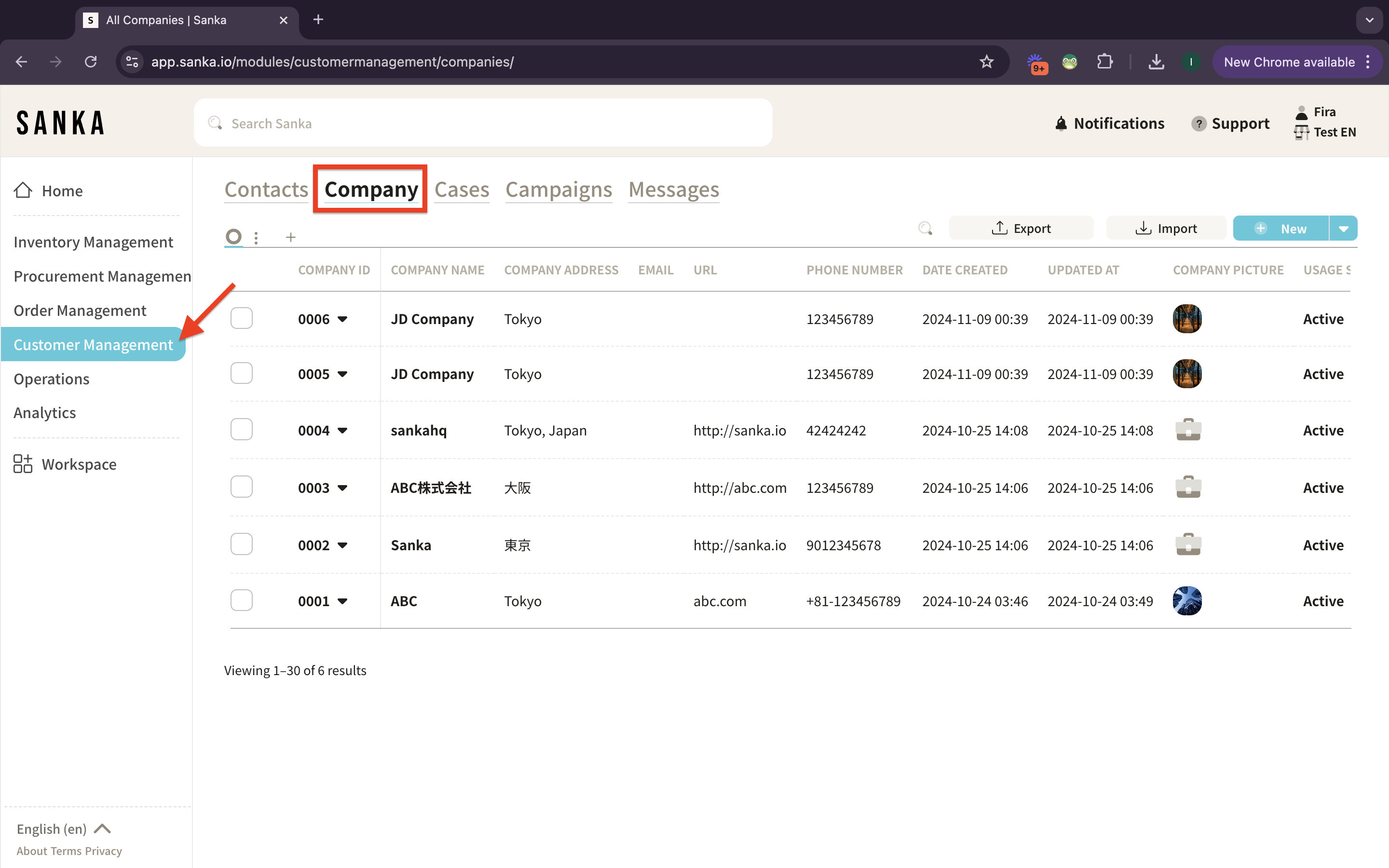Switch to the Messages tab
The width and height of the screenshot is (1389, 868).
[x=674, y=190]
